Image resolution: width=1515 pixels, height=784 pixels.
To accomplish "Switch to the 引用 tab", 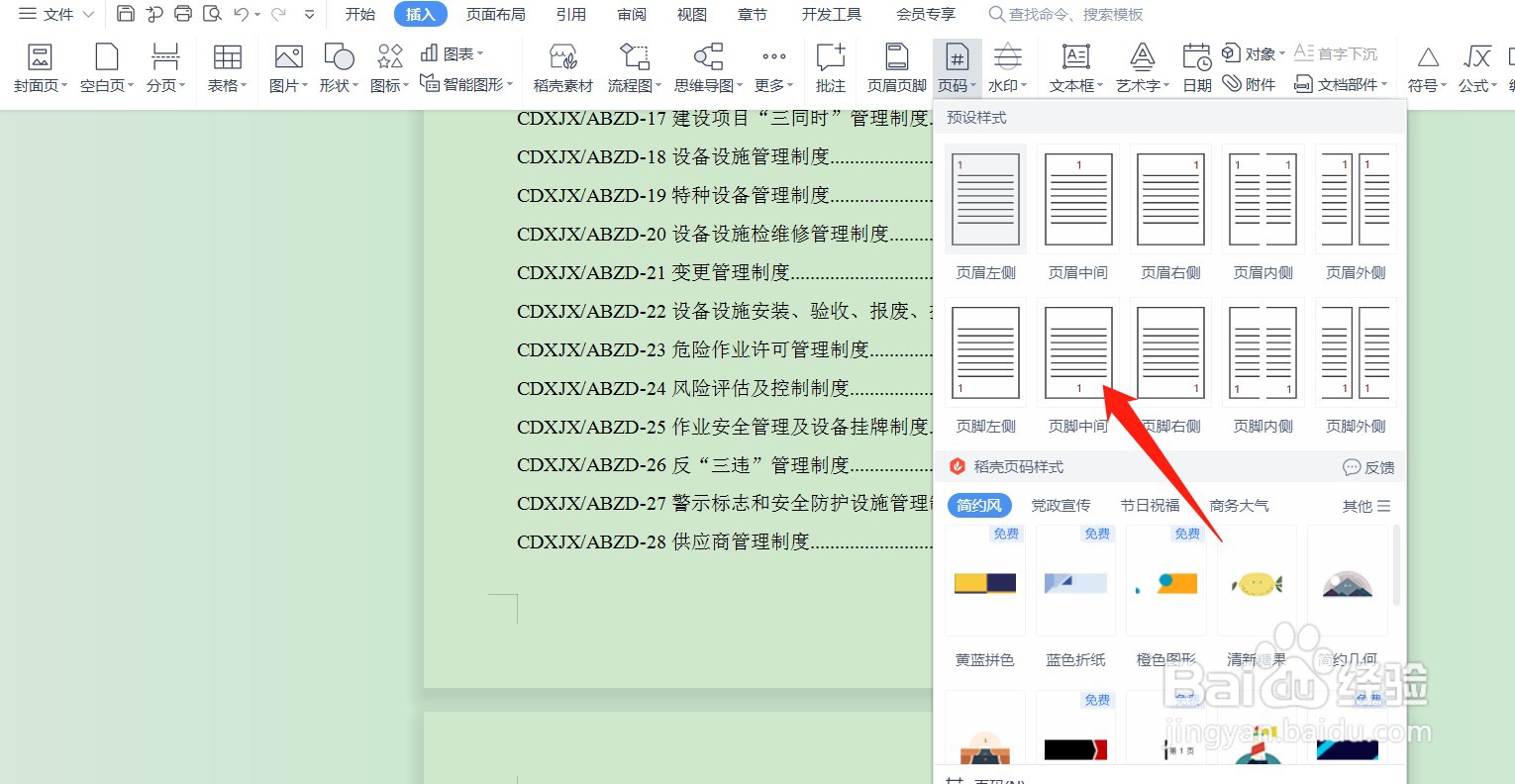I will [571, 14].
